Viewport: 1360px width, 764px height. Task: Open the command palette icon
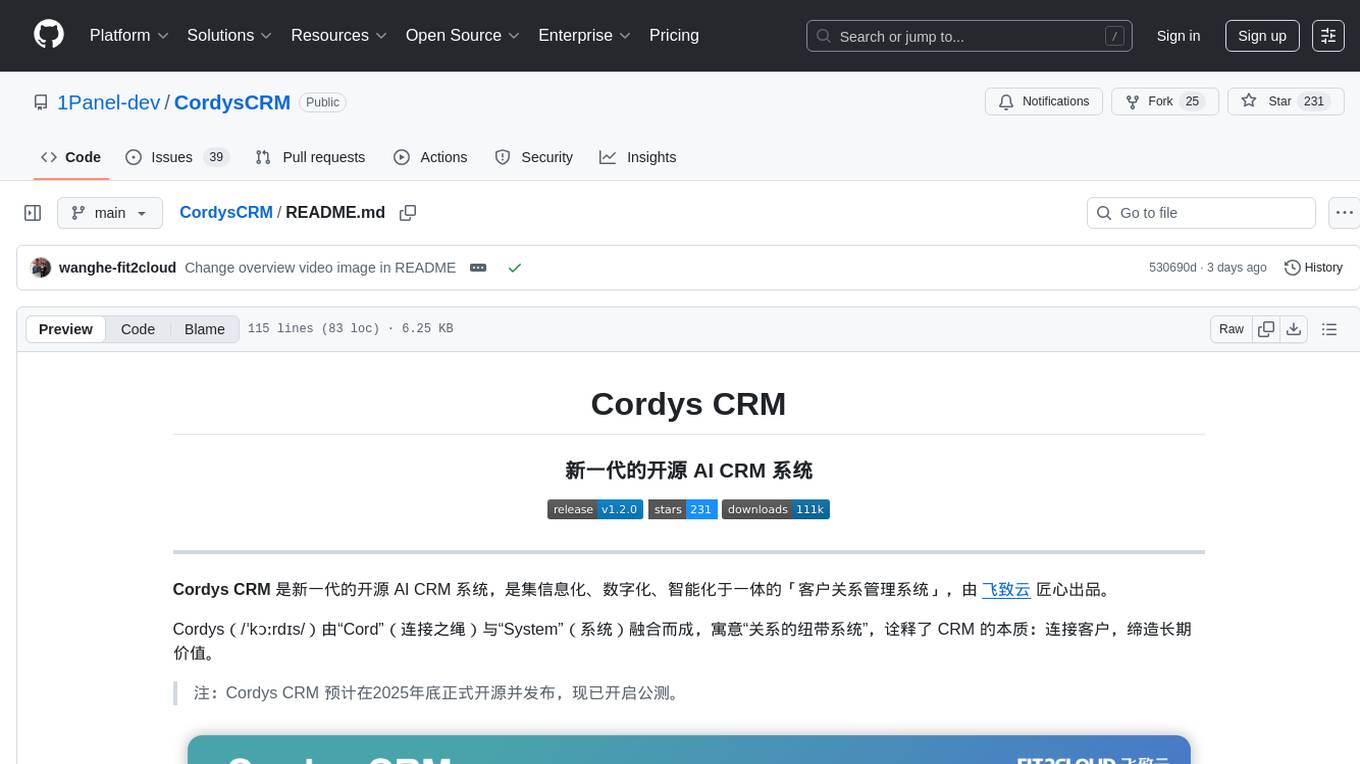[1329, 35]
